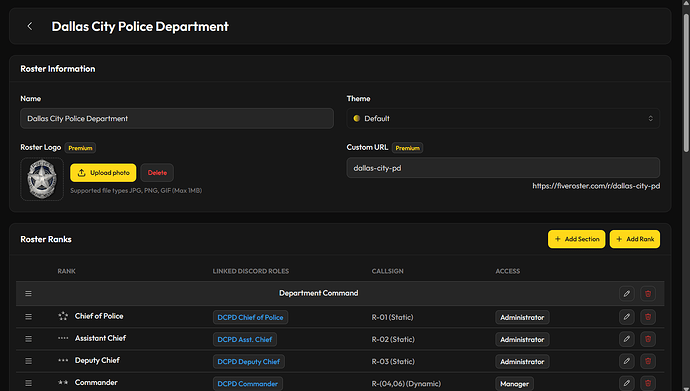The image size is (690, 391).
Task: Click the DCPD Chief of Police role tag
Action: click(250, 317)
